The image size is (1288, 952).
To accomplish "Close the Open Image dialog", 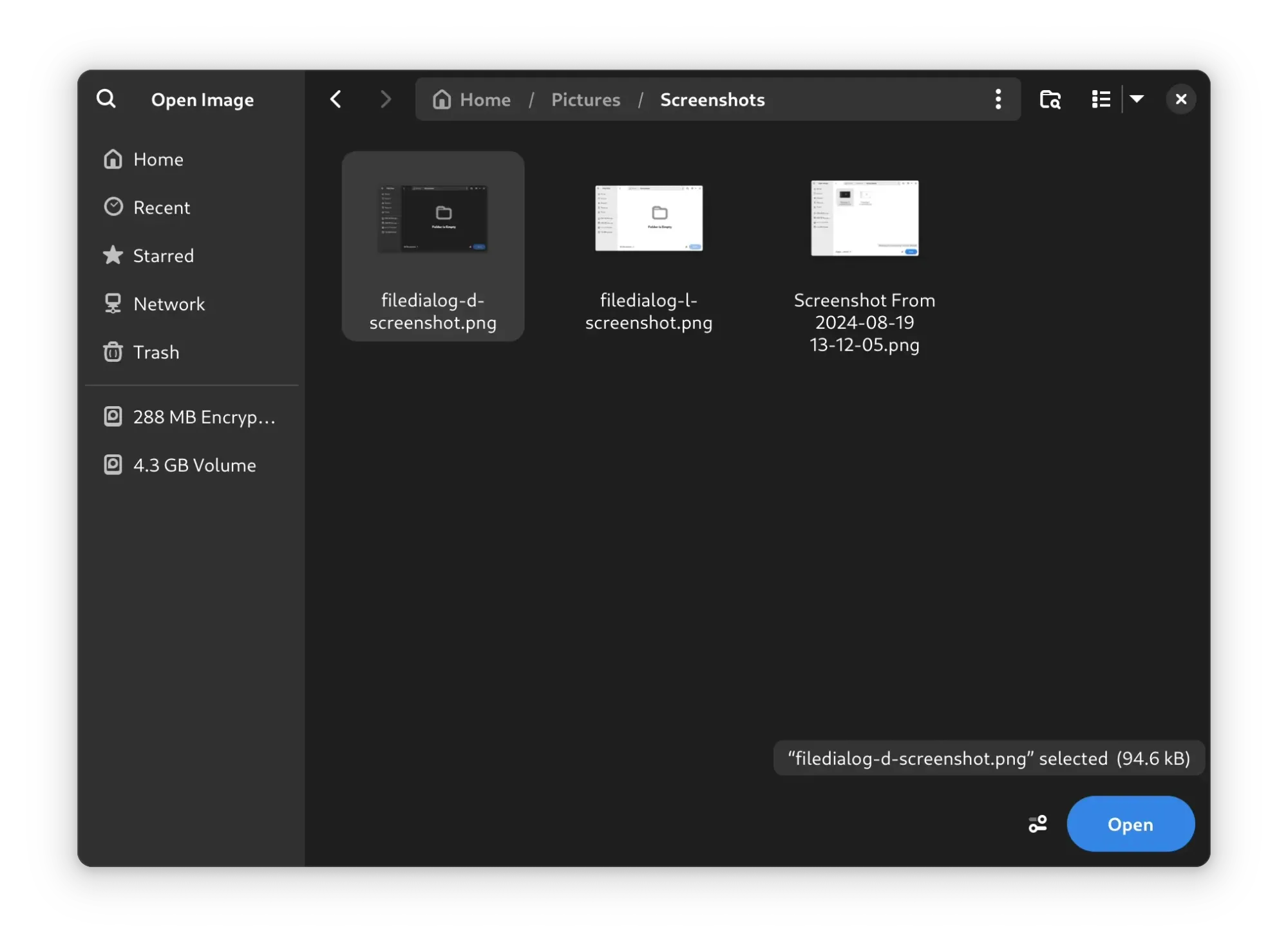I will pyautogui.click(x=1180, y=99).
